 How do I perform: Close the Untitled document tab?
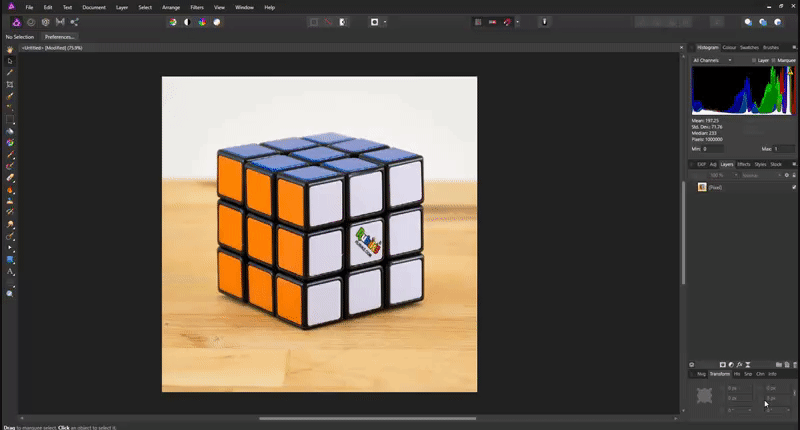coord(681,47)
